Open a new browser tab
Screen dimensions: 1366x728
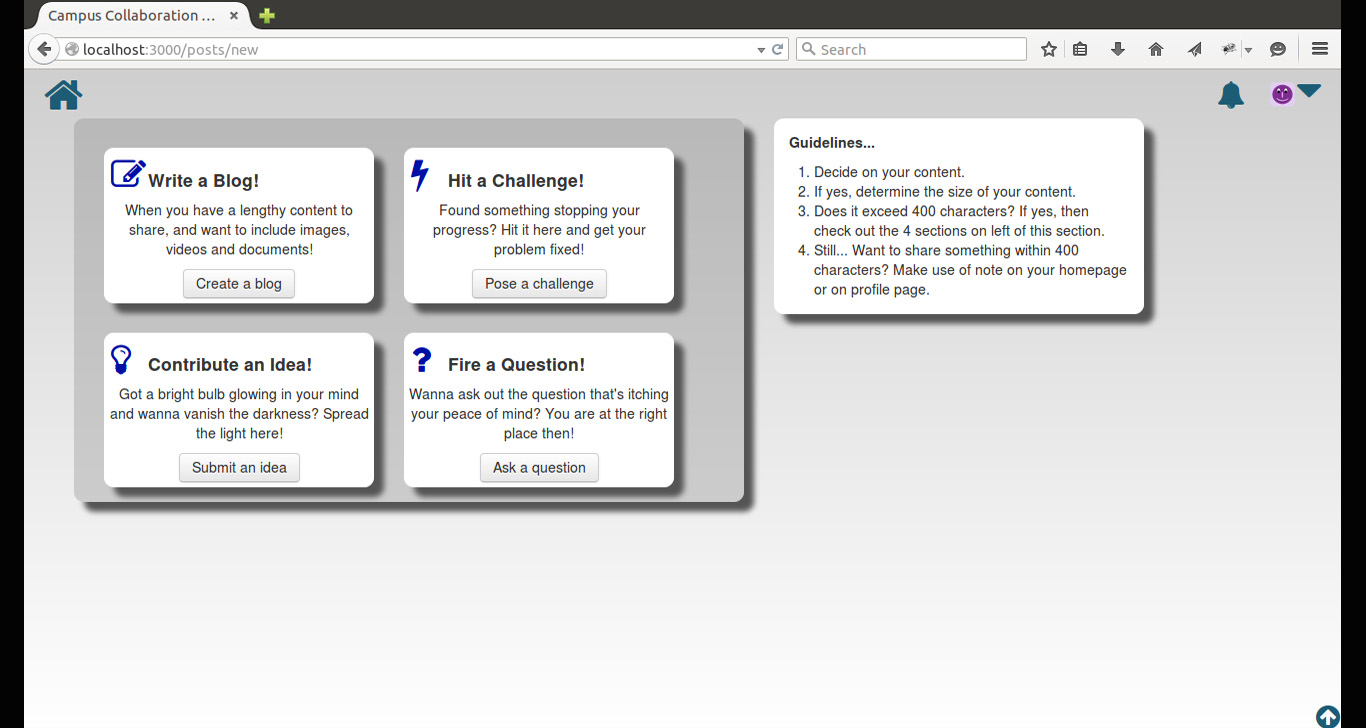point(267,16)
